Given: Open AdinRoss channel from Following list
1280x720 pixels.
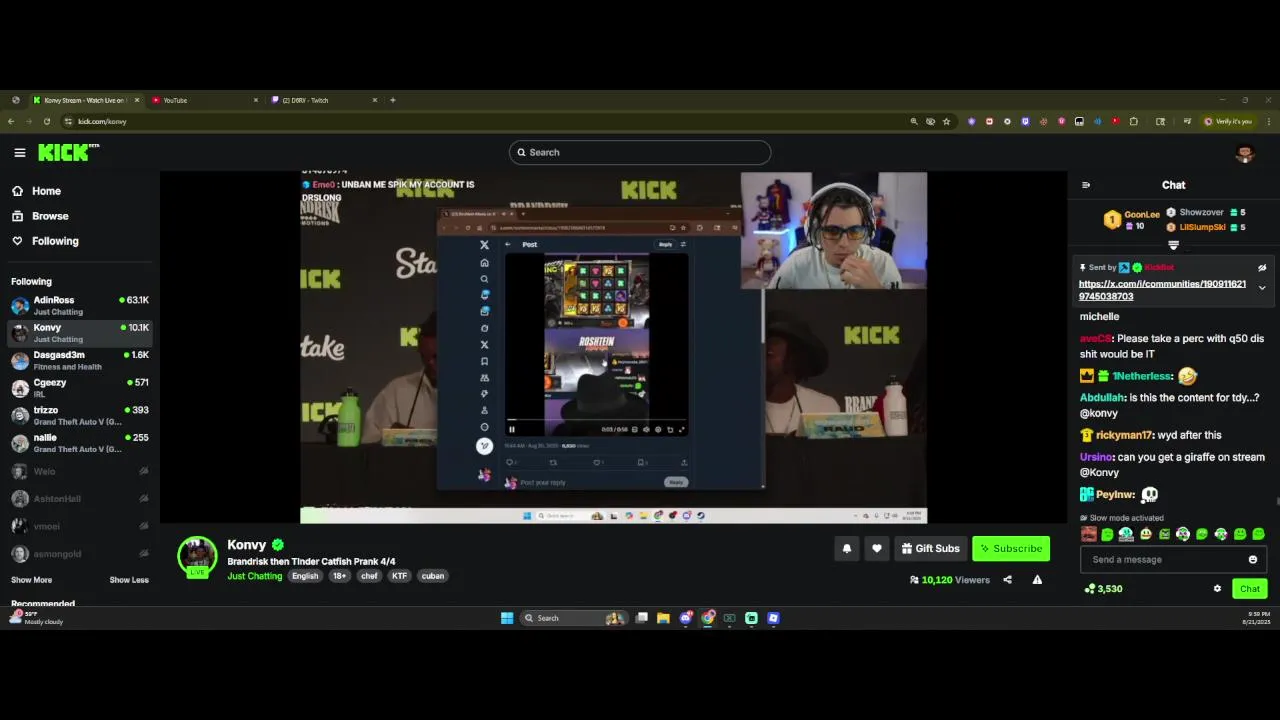Looking at the screenshot, I should pos(80,305).
